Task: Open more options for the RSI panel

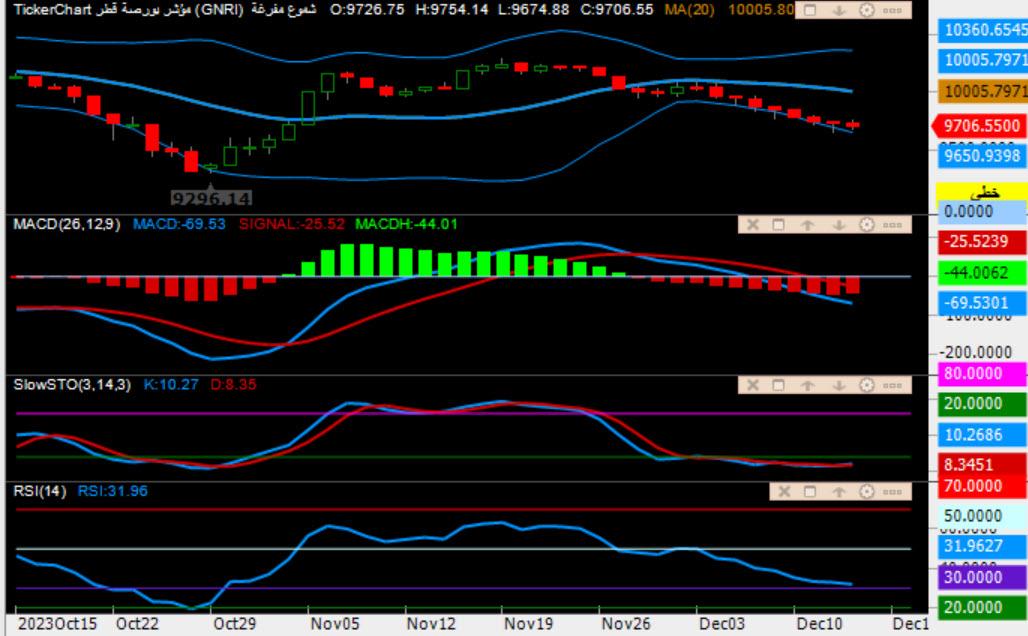Action: click(892, 492)
